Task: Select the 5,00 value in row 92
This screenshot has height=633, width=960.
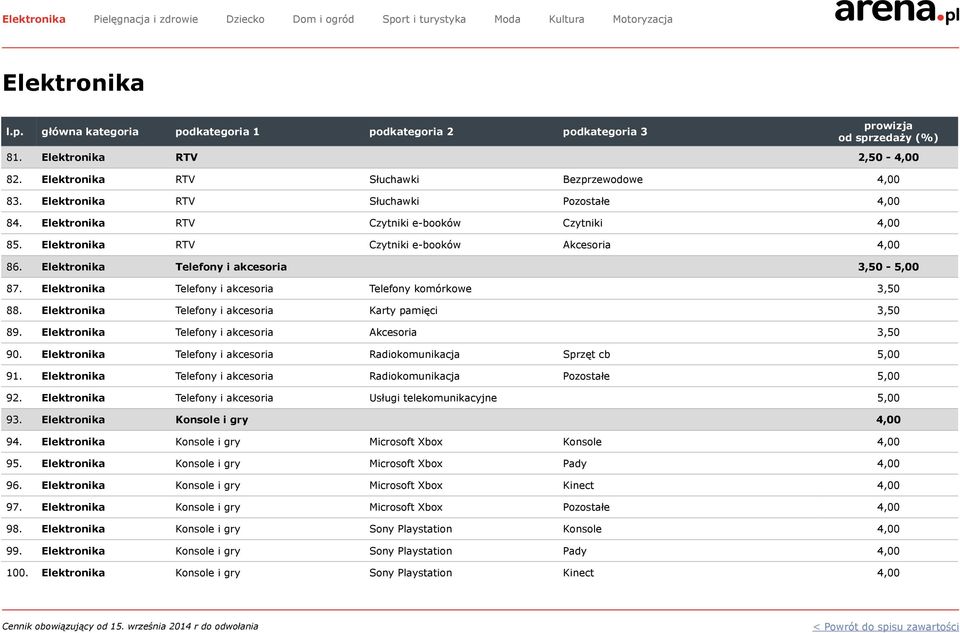Action: pos(888,398)
